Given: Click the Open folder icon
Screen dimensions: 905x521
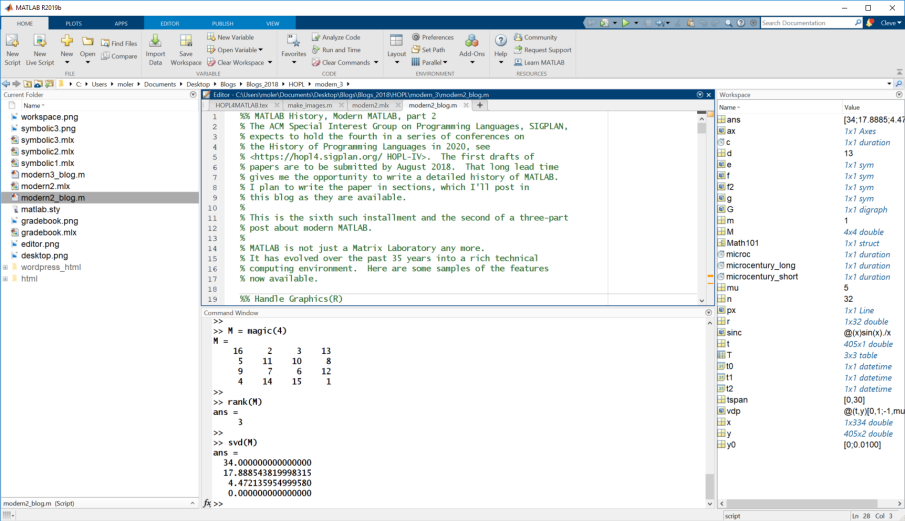Looking at the screenshot, I should 87,42.
